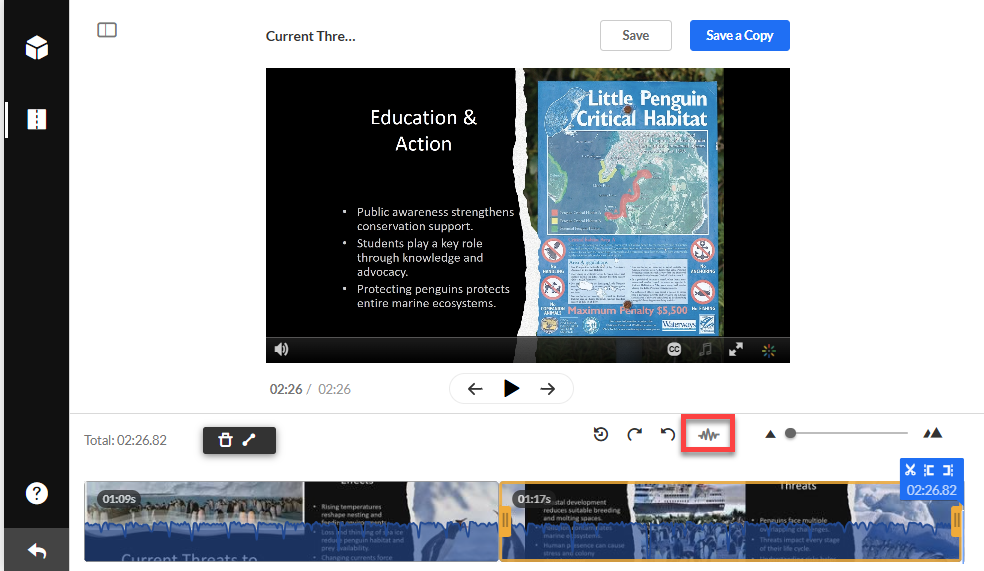
Task: Click the right trim handle of 01:17s clip
Action: pyautogui.click(x=956, y=521)
